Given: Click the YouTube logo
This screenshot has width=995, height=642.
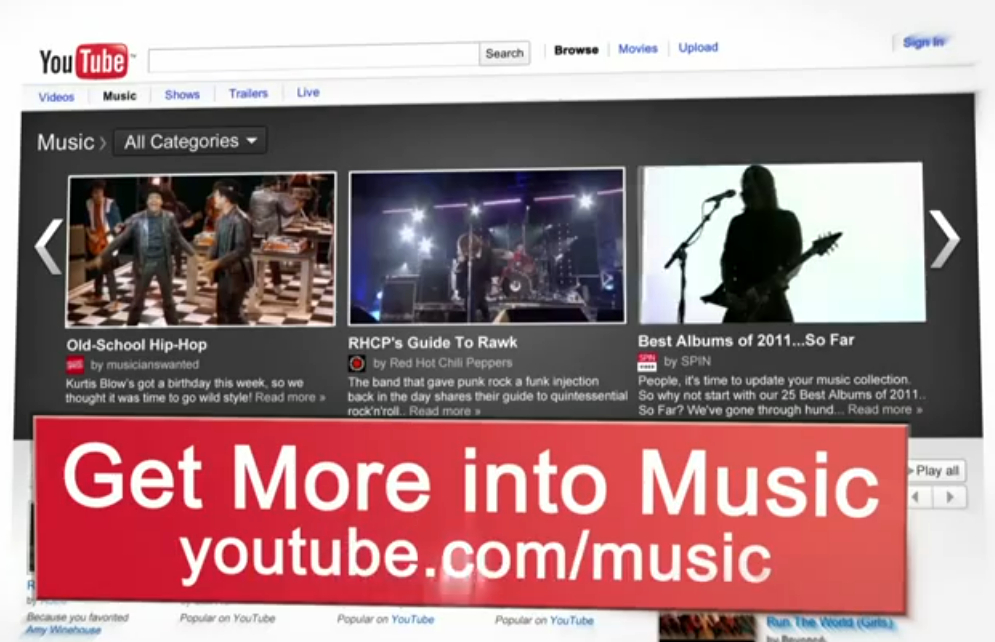Looking at the screenshot, I should click(87, 61).
